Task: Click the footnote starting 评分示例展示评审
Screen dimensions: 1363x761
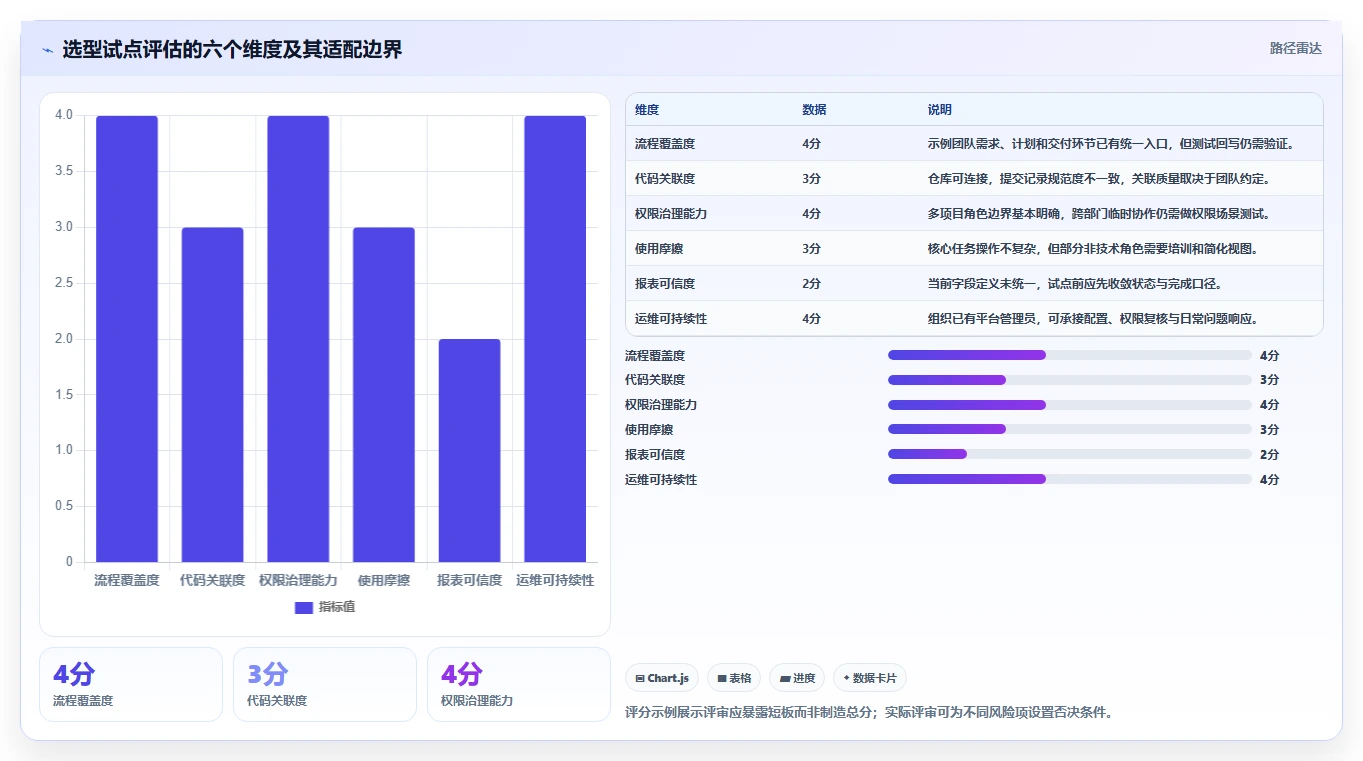Action: tap(869, 713)
